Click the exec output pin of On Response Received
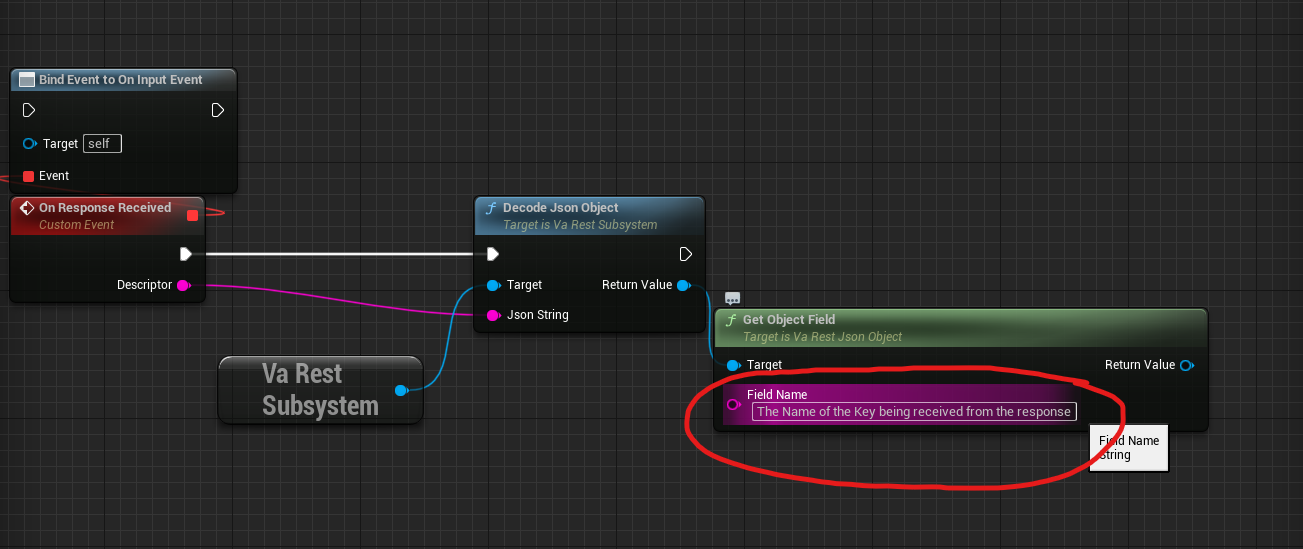This screenshot has width=1303, height=549. 185,254
